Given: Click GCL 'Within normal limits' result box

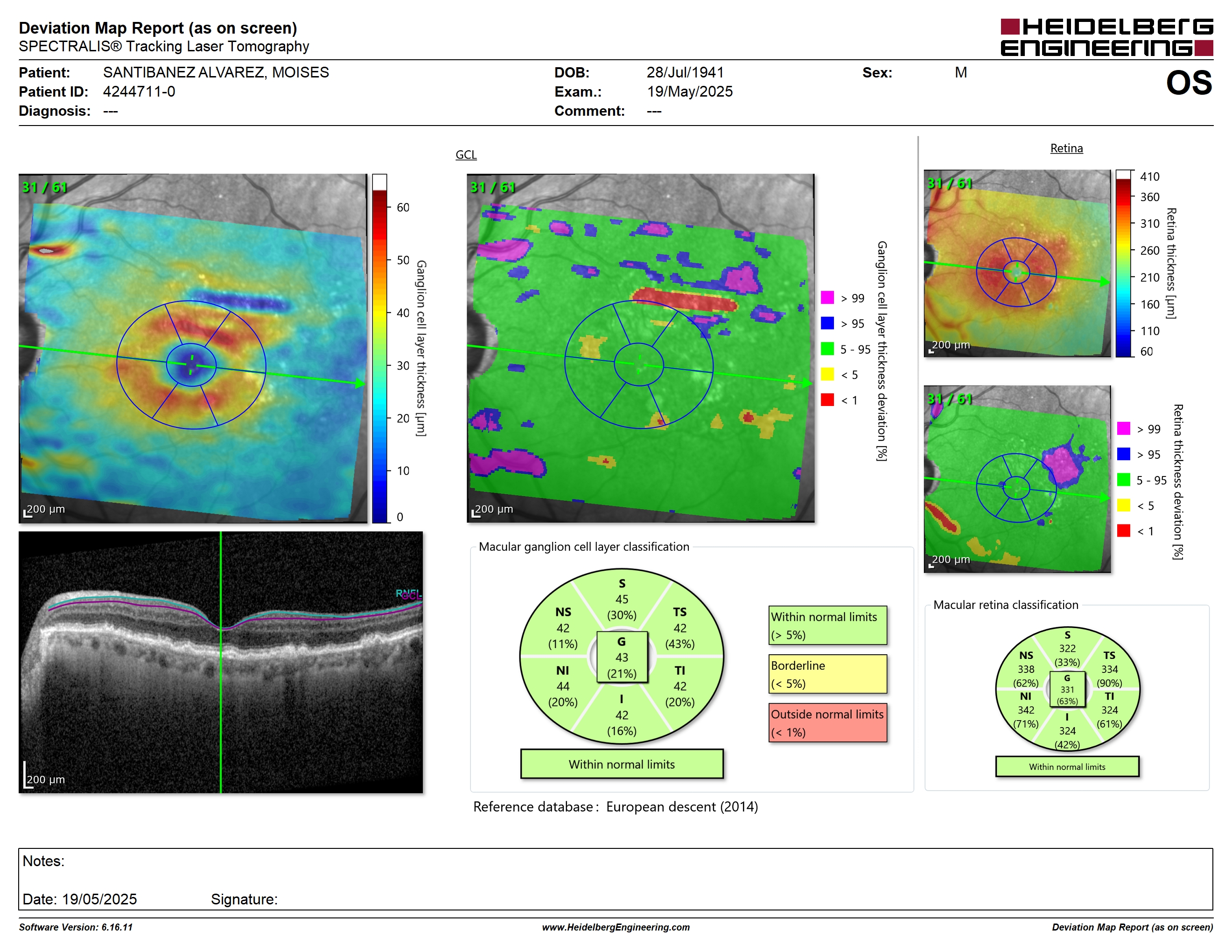Looking at the screenshot, I should click(621, 764).
